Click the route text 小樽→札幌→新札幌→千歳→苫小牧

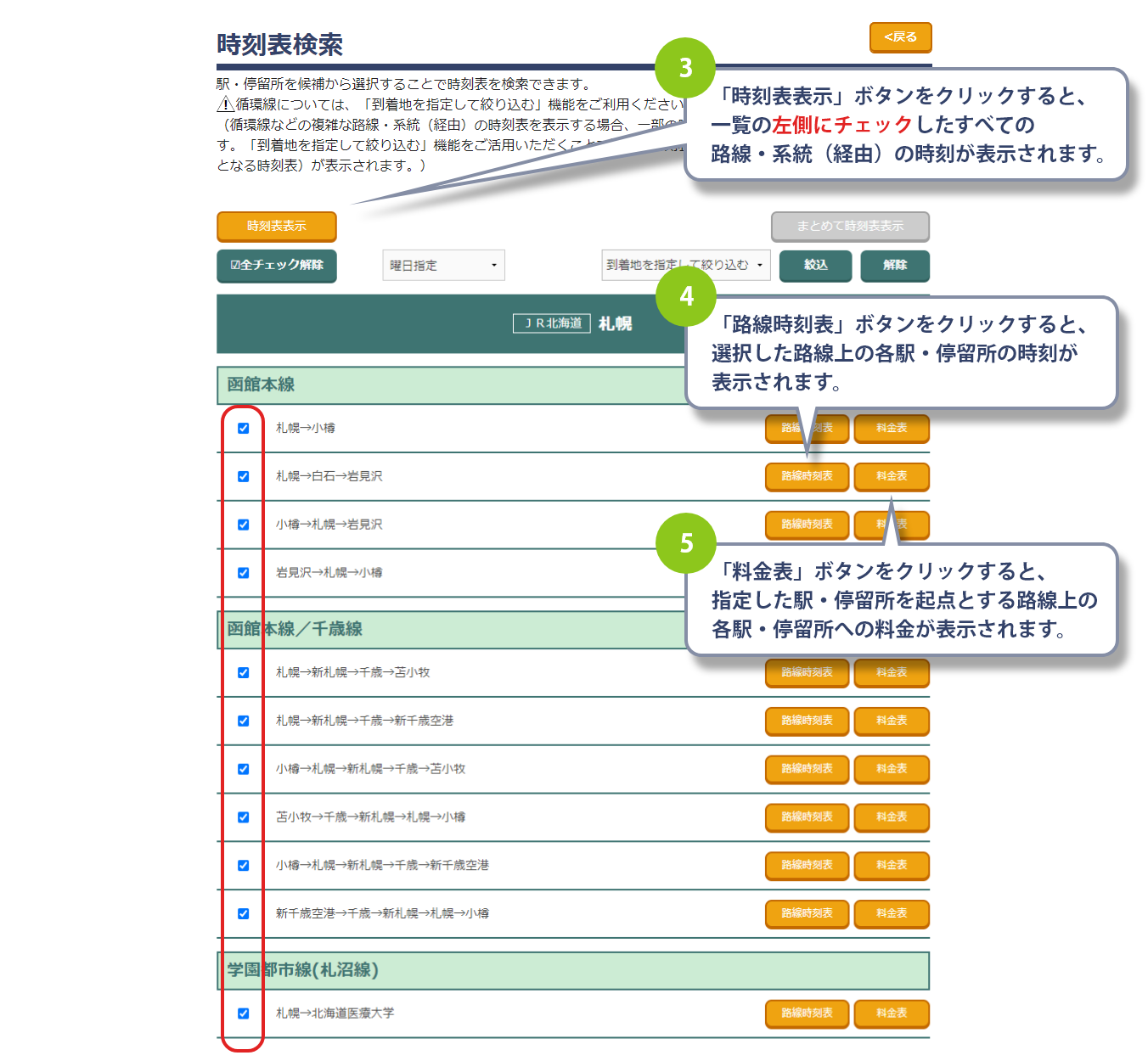pos(371,770)
